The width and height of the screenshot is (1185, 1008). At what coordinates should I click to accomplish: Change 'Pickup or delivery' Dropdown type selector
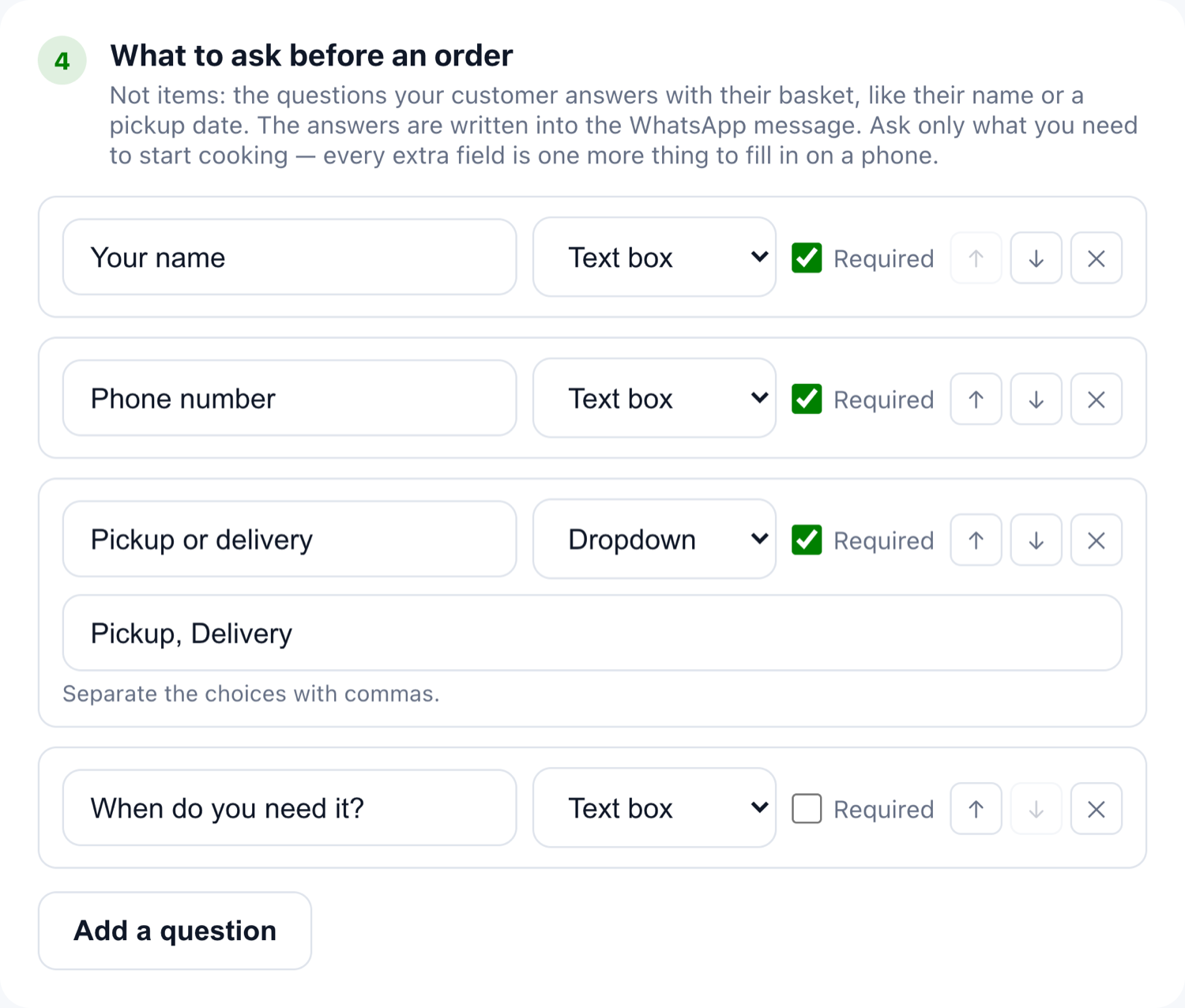[654, 540]
